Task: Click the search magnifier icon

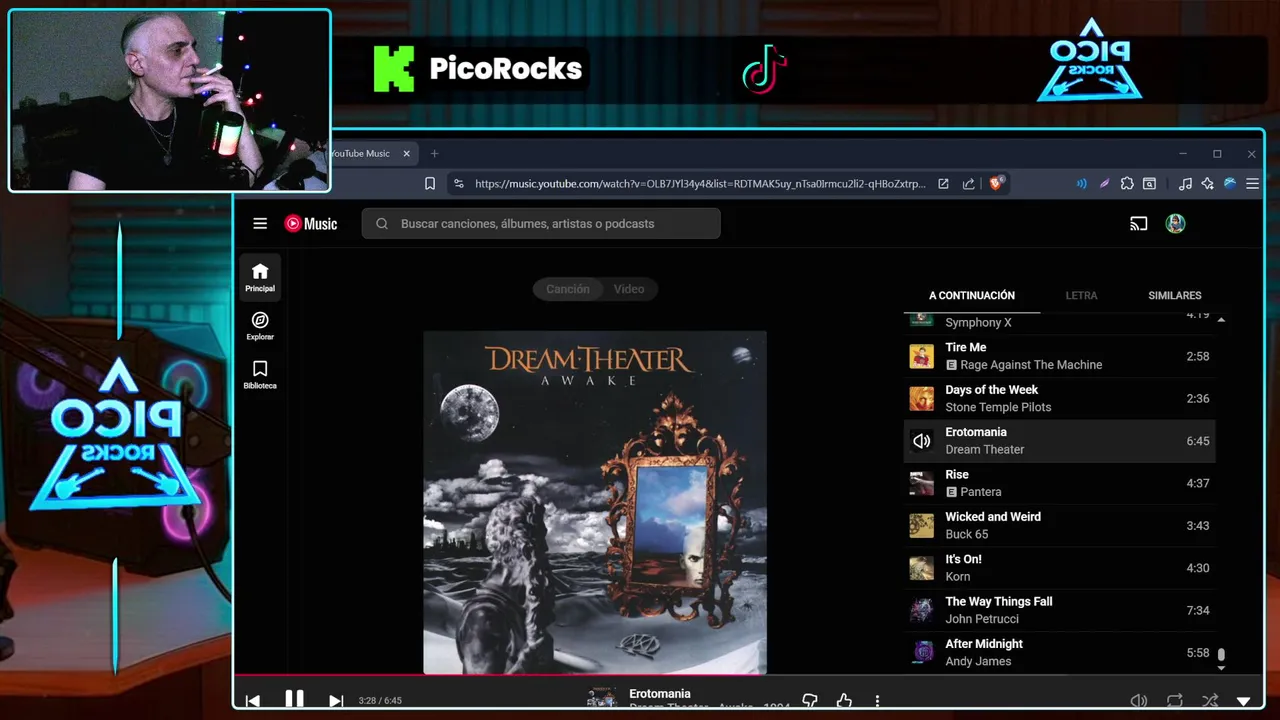Action: tap(382, 224)
